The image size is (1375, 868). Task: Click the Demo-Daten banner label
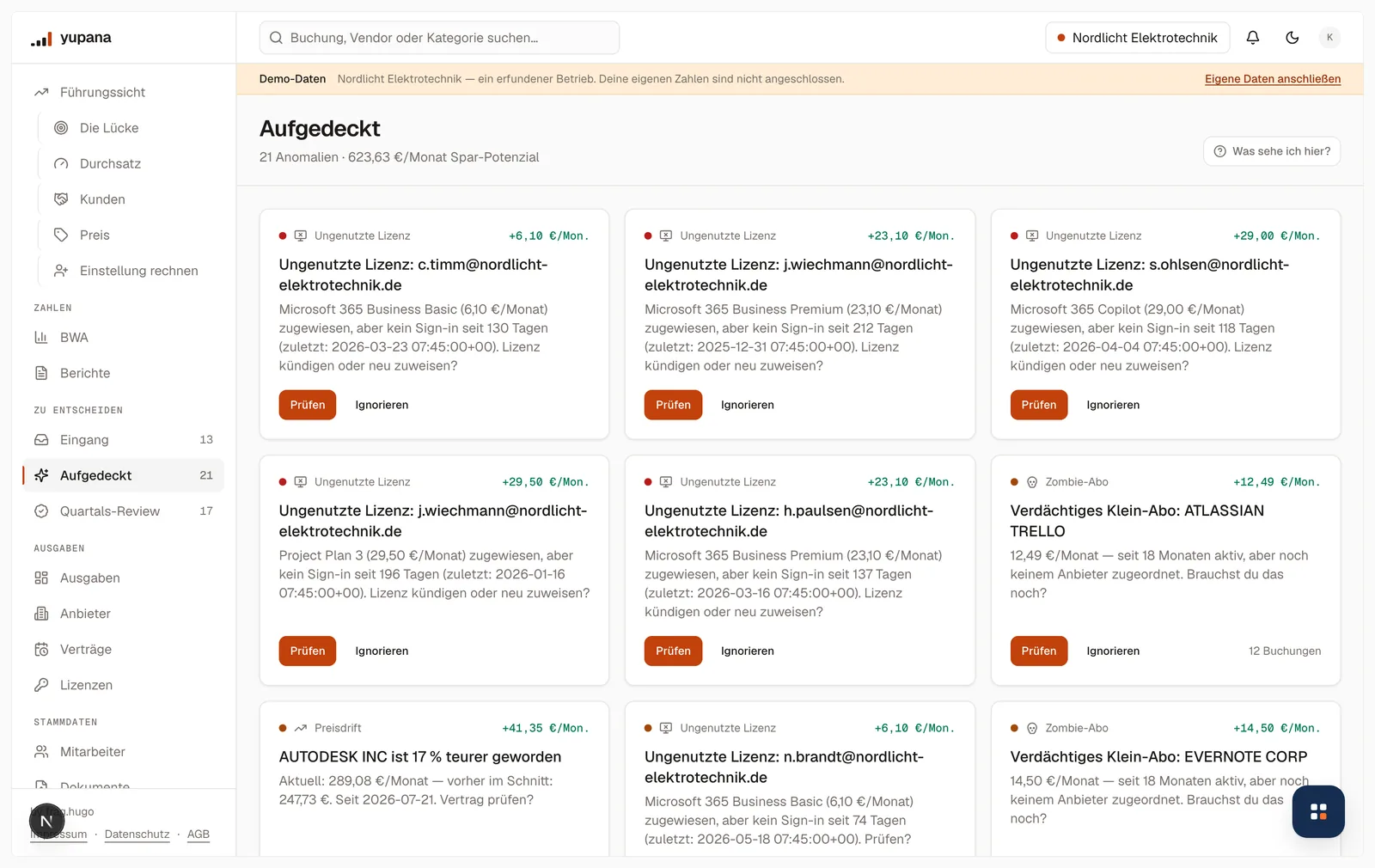pos(292,79)
